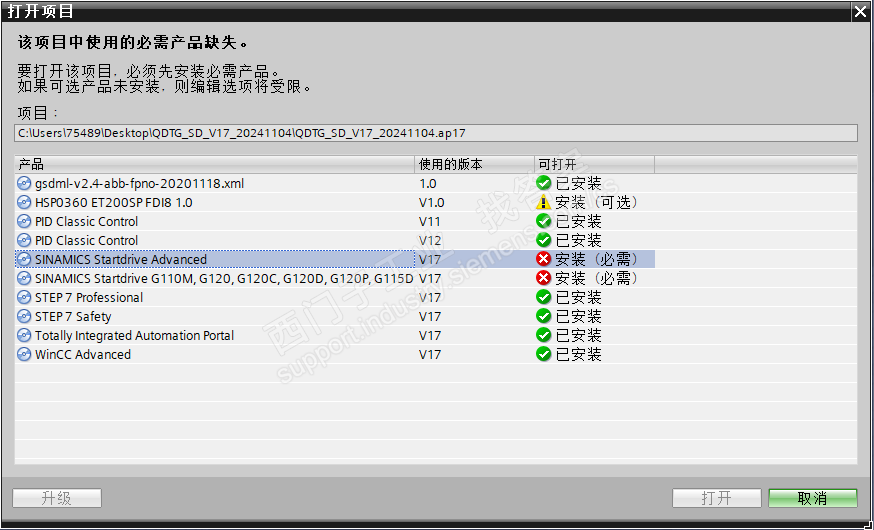Click the product icon beside PID Classic Control V12

(x=24, y=240)
